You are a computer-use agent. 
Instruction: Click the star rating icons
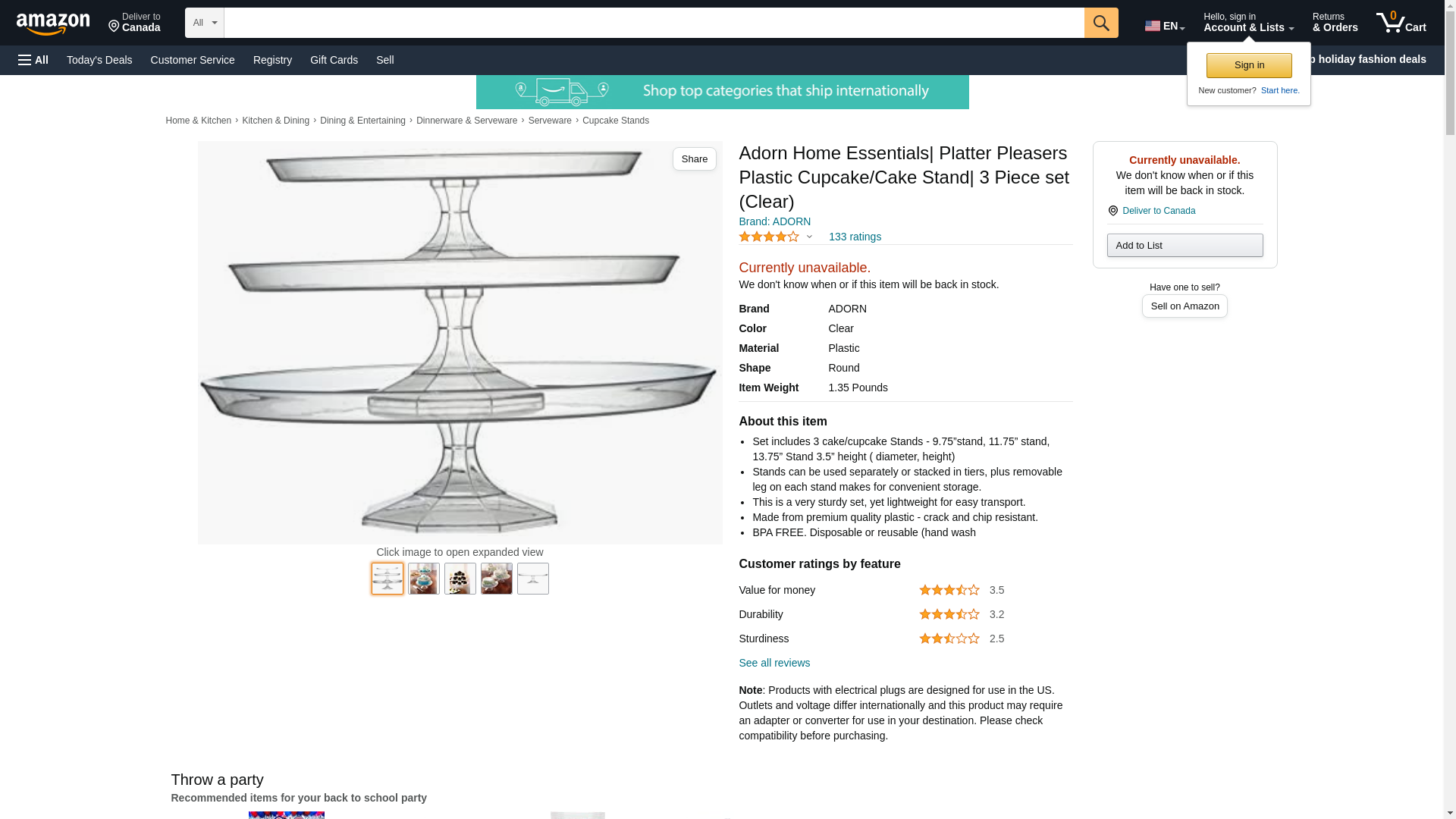point(769,237)
